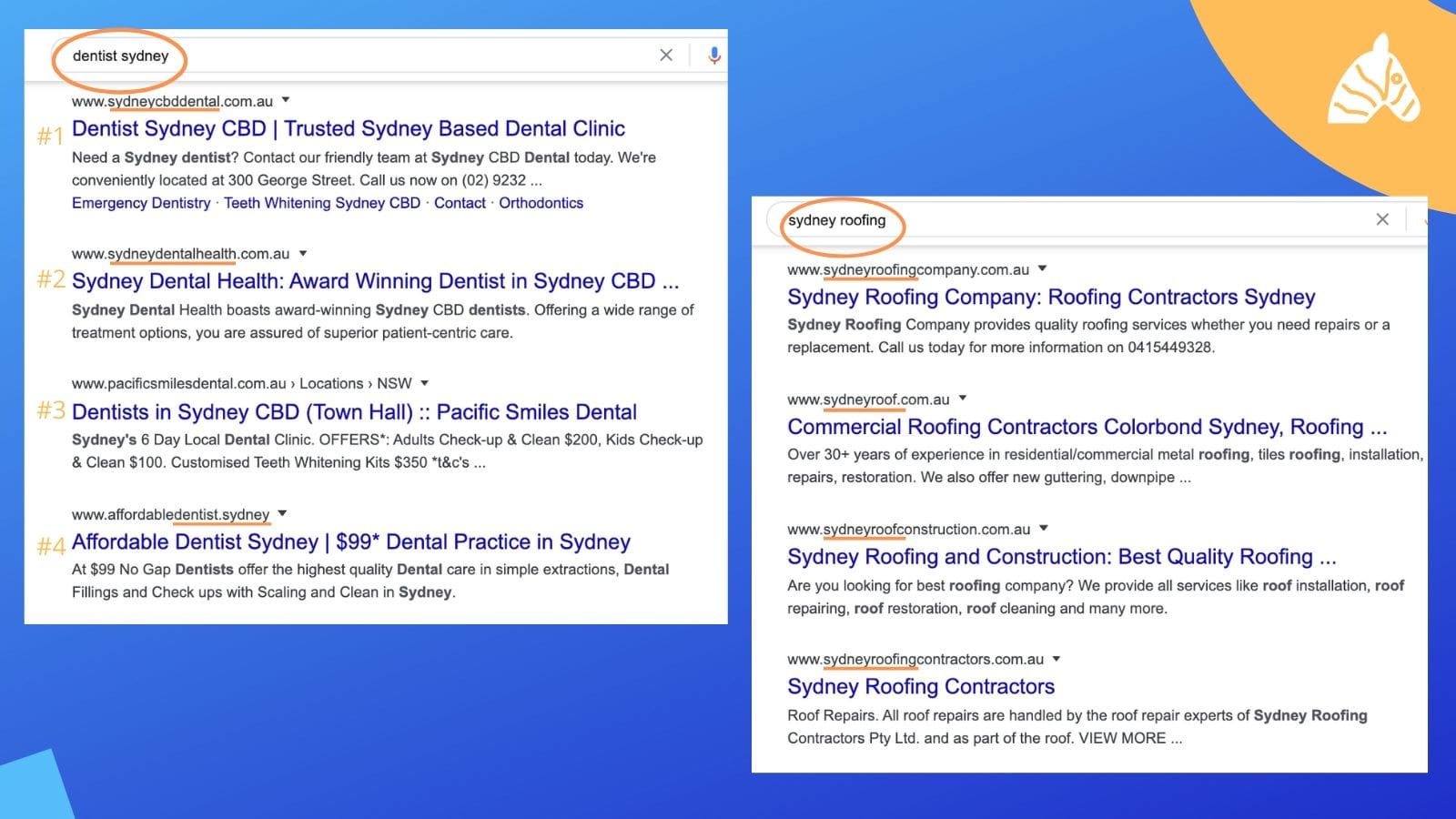1456x819 pixels.
Task: Follow the 'Orthodontics' sitelink
Action: click(x=541, y=203)
